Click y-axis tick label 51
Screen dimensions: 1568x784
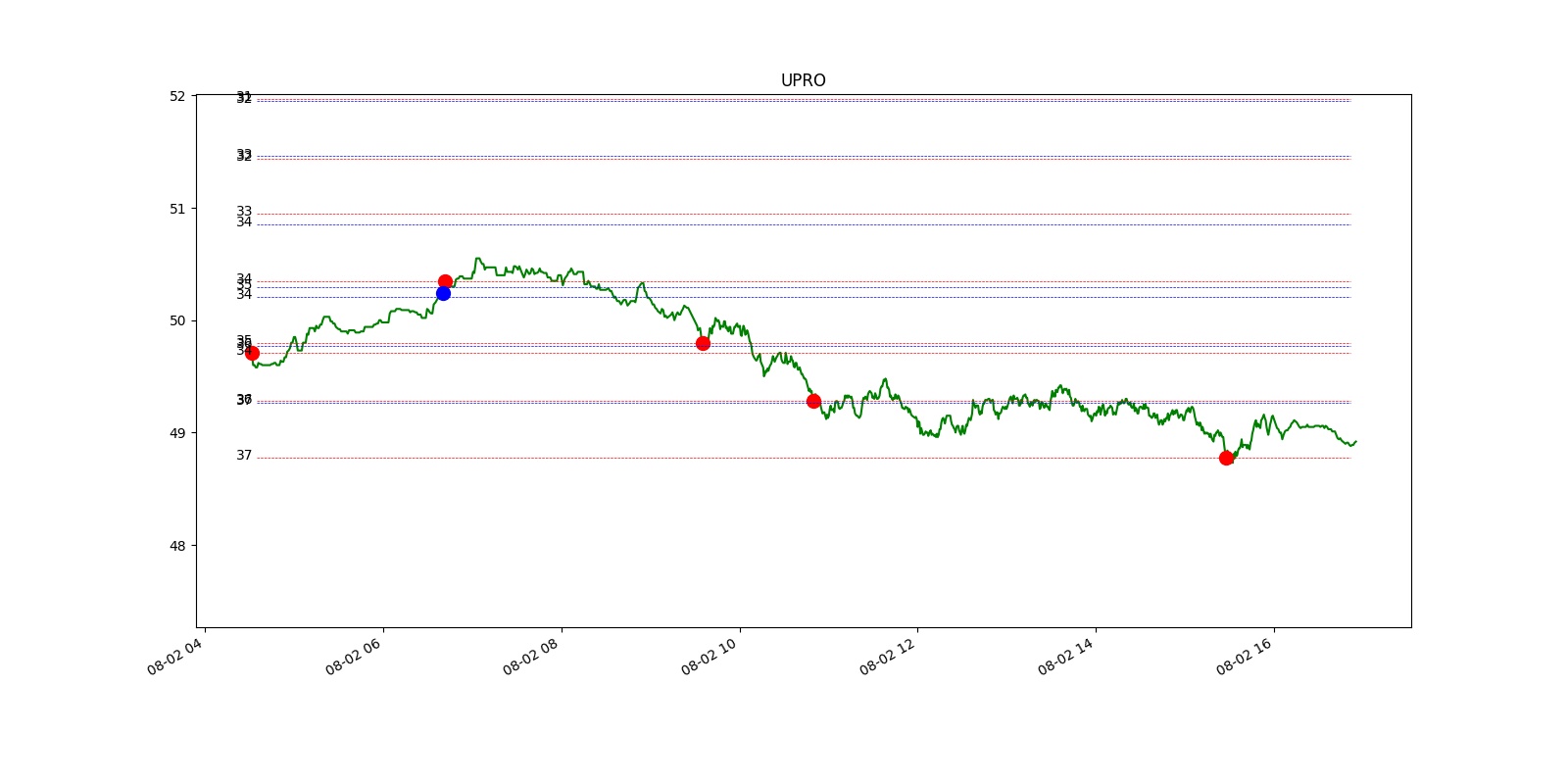[177, 209]
